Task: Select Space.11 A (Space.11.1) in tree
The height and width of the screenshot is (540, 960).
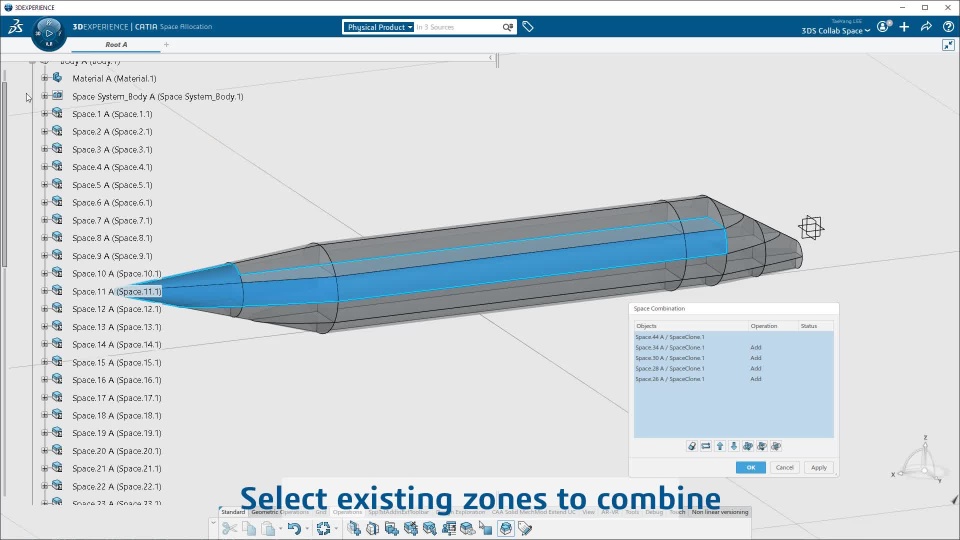Action: (x=117, y=291)
